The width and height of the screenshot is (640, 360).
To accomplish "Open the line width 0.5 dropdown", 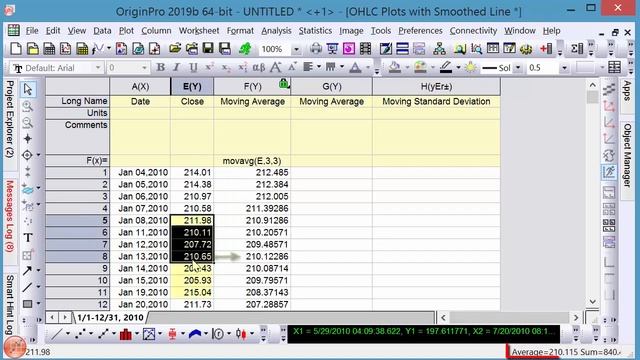I will (x=564, y=68).
